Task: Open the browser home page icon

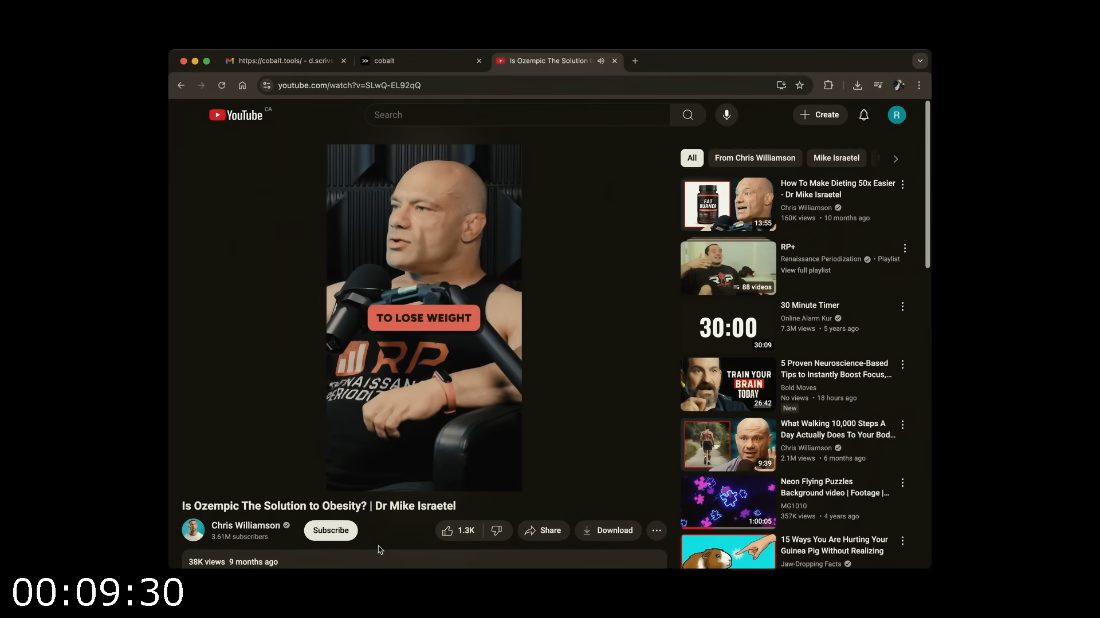Action: coord(242,85)
